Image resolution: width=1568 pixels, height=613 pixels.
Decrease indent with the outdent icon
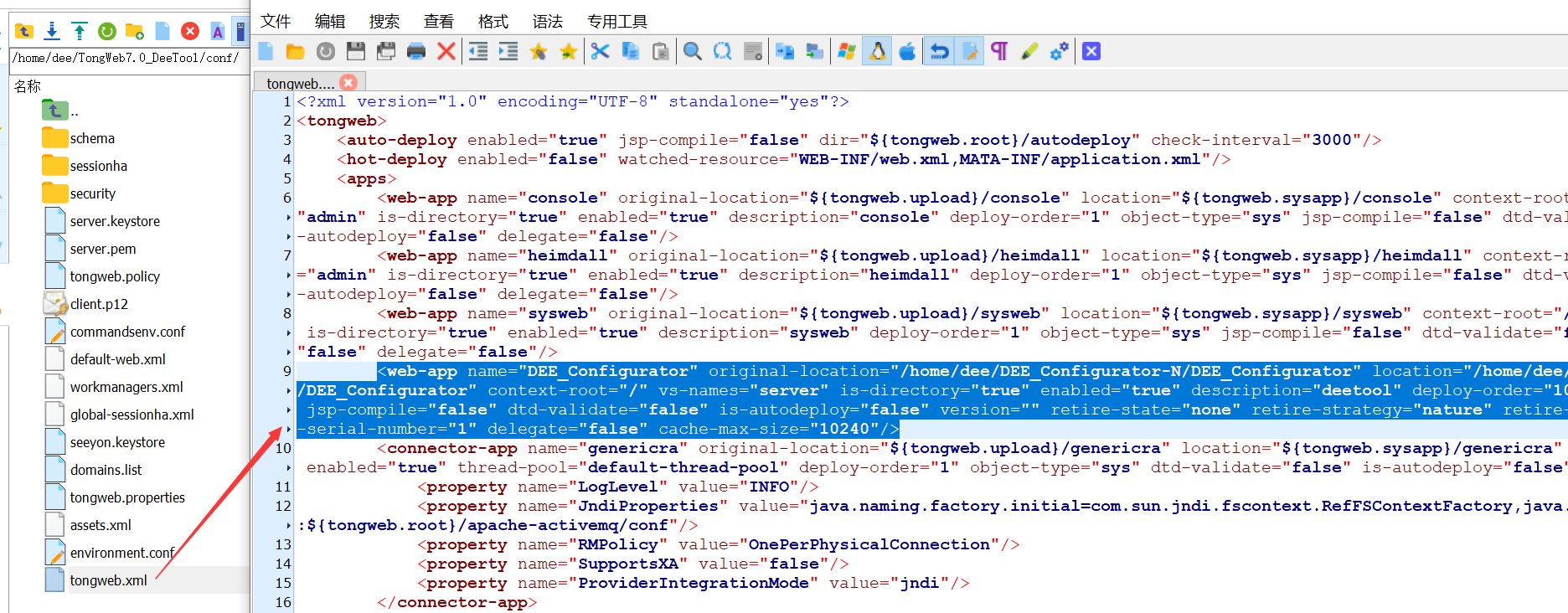point(478,51)
